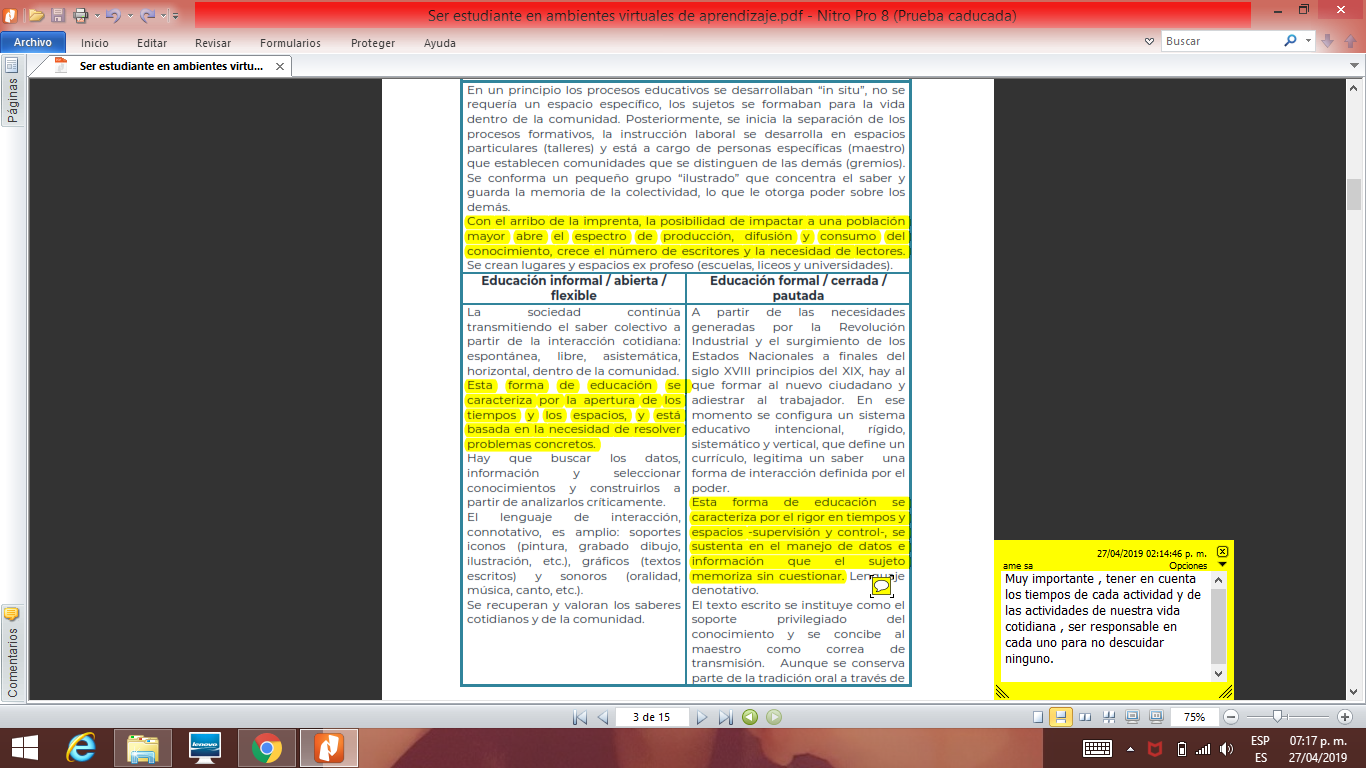Click the Print icon

[x=79, y=15]
